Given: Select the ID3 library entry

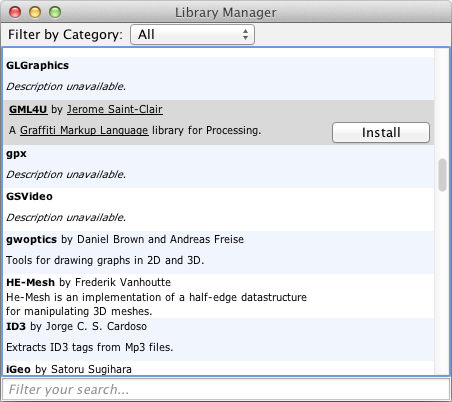Looking at the screenshot, I should coord(219,339).
